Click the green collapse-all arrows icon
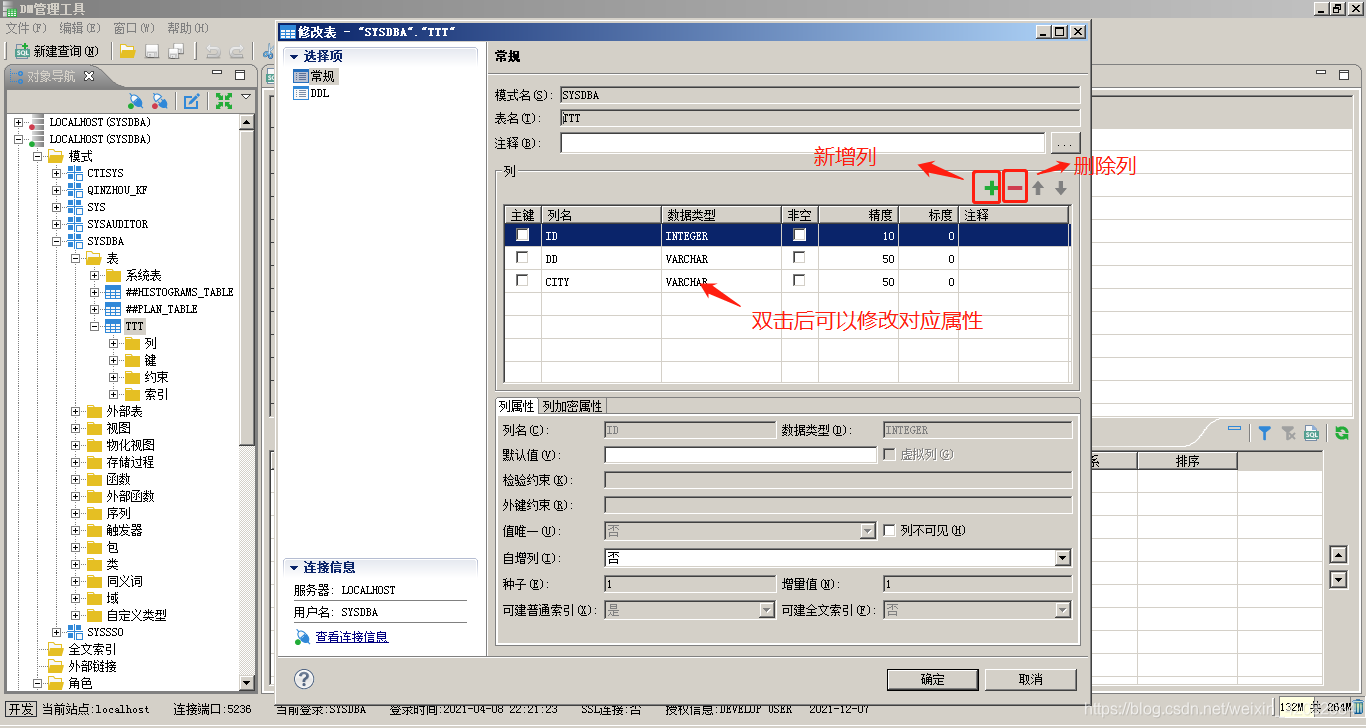The image size is (1366, 728). (224, 101)
